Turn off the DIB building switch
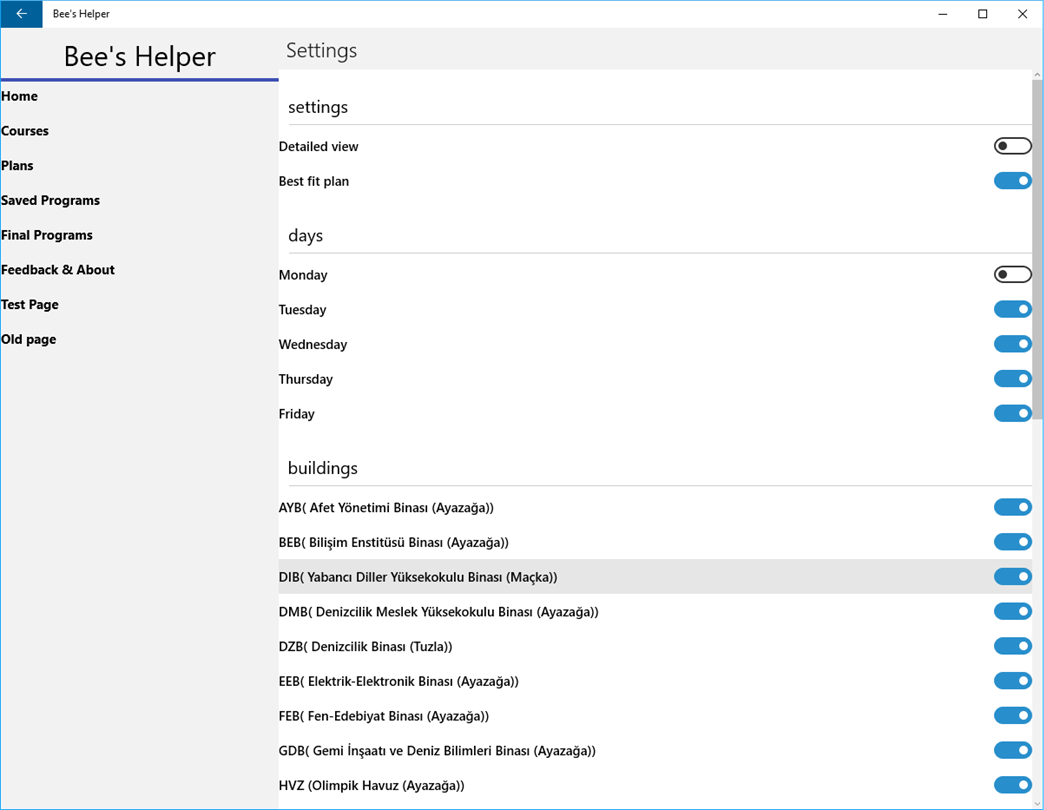This screenshot has width=1044, height=810. tap(1012, 577)
